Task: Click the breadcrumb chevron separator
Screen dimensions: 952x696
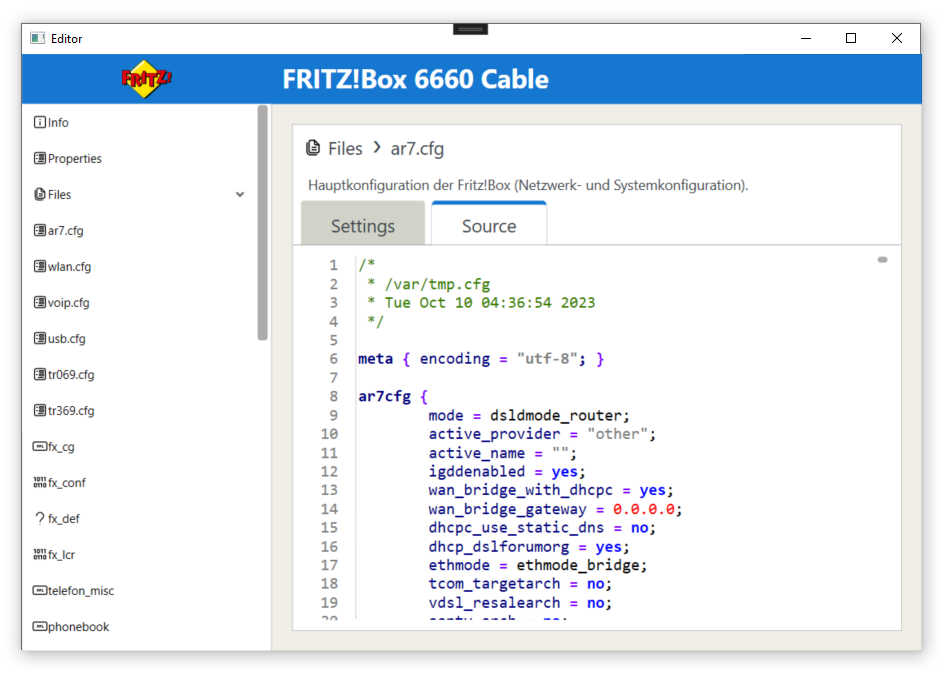Action: click(377, 148)
